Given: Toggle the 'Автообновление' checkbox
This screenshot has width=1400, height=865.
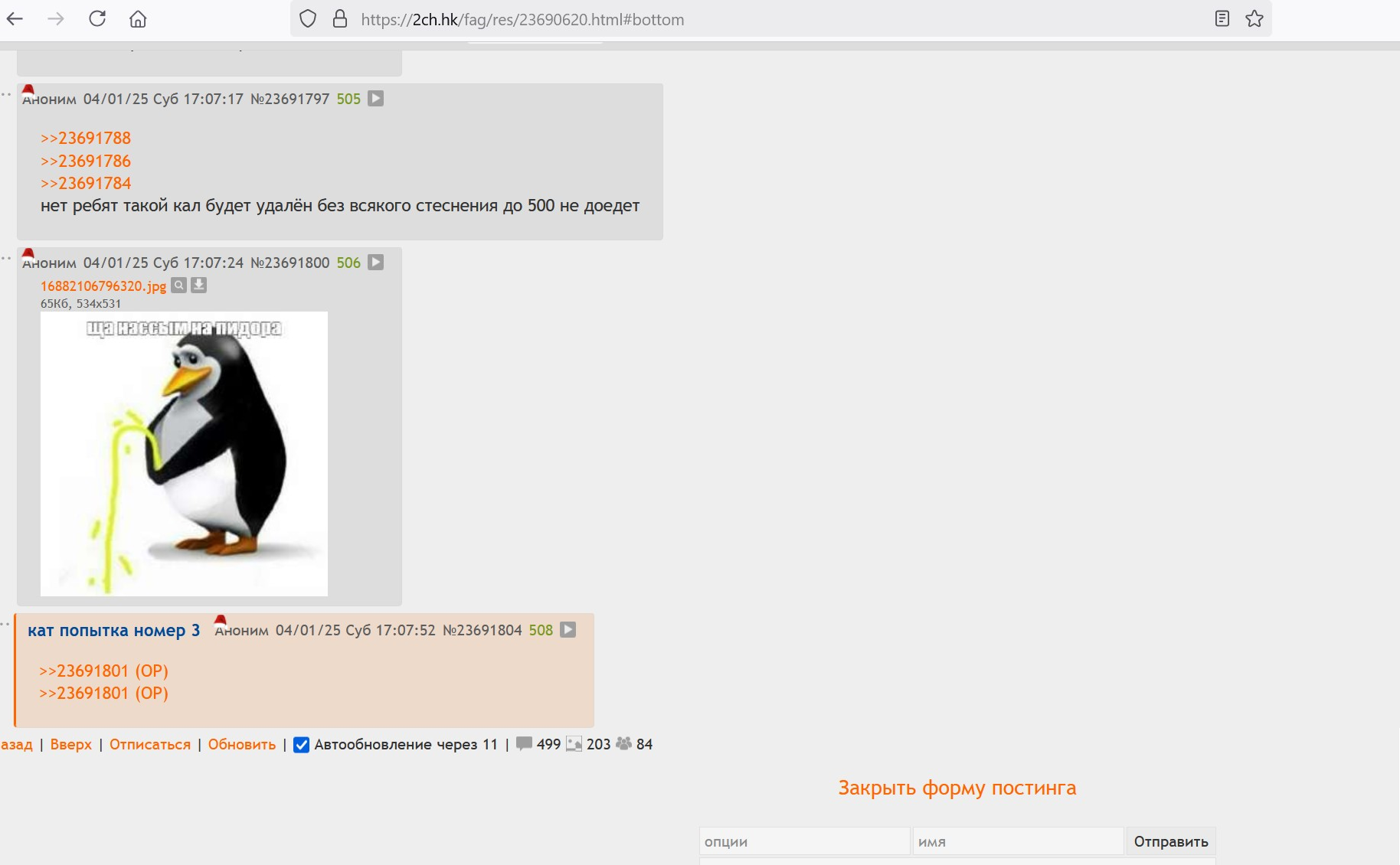Looking at the screenshot, I should pos(302,745).
